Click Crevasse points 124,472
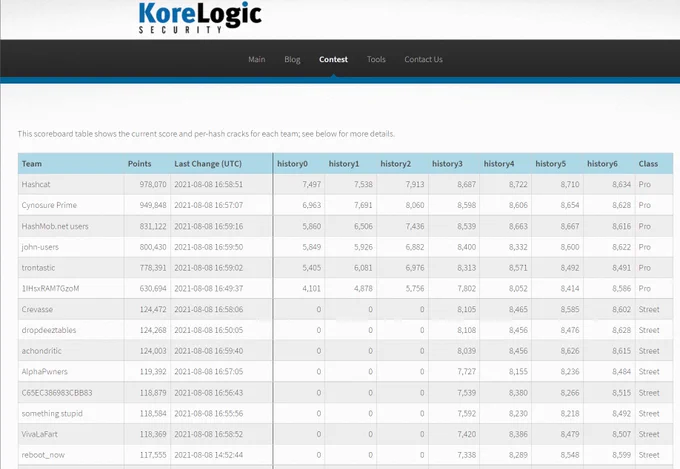This screenshot has height=469, width=680. click(x=153, y=309)
